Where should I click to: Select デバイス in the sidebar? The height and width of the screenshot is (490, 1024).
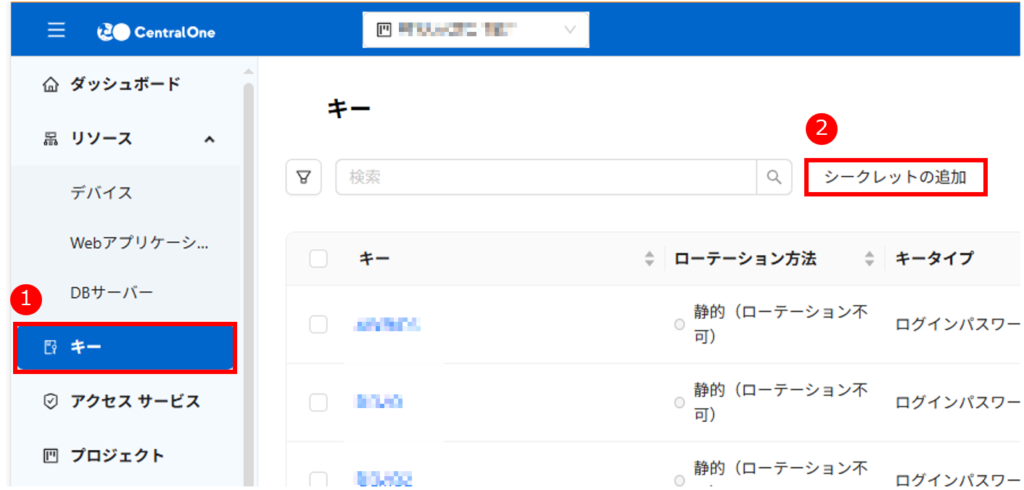pyautogui.click(x=101, y=192)
